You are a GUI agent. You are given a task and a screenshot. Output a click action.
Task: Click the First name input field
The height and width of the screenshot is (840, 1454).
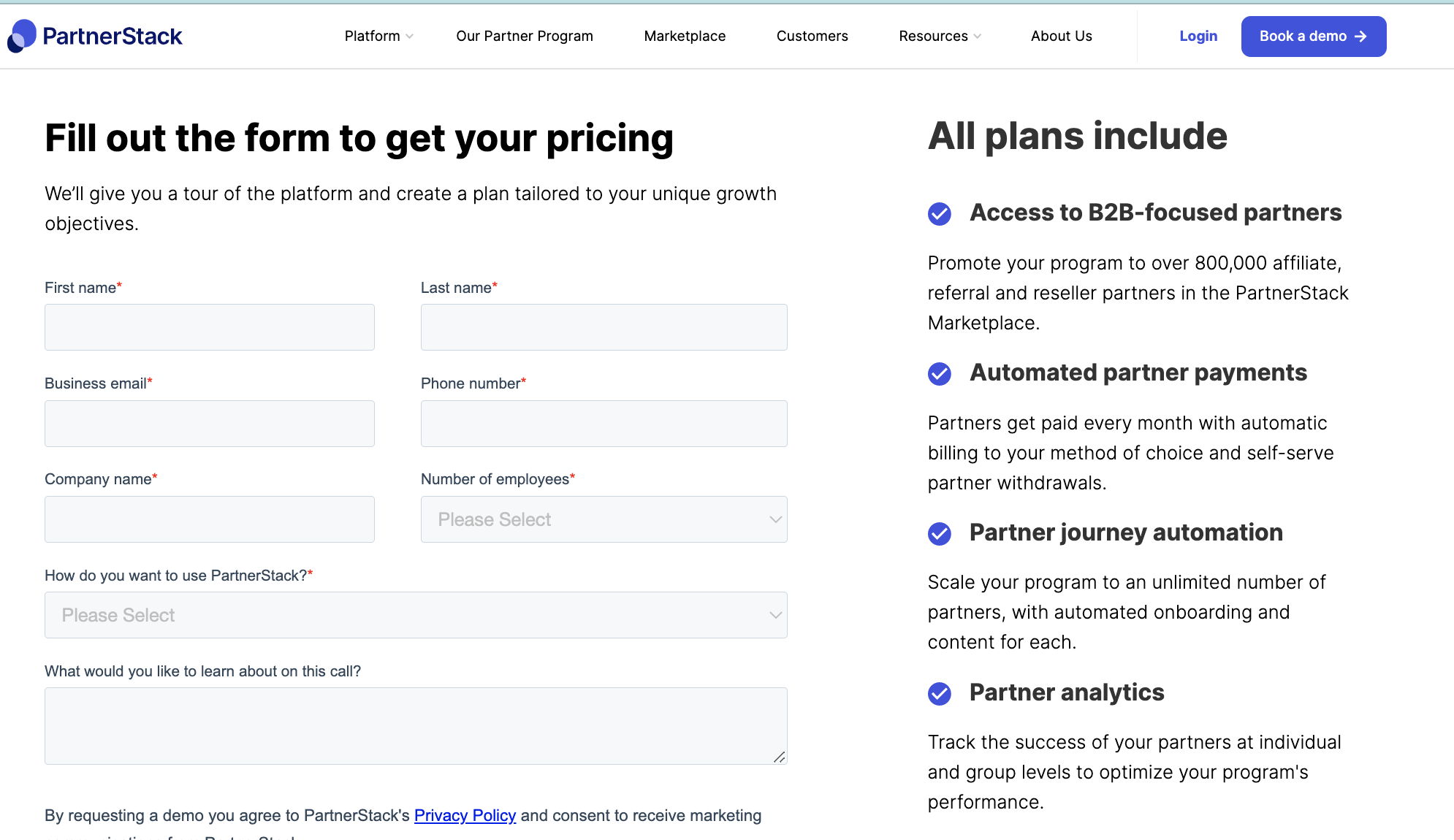point(210,327)
